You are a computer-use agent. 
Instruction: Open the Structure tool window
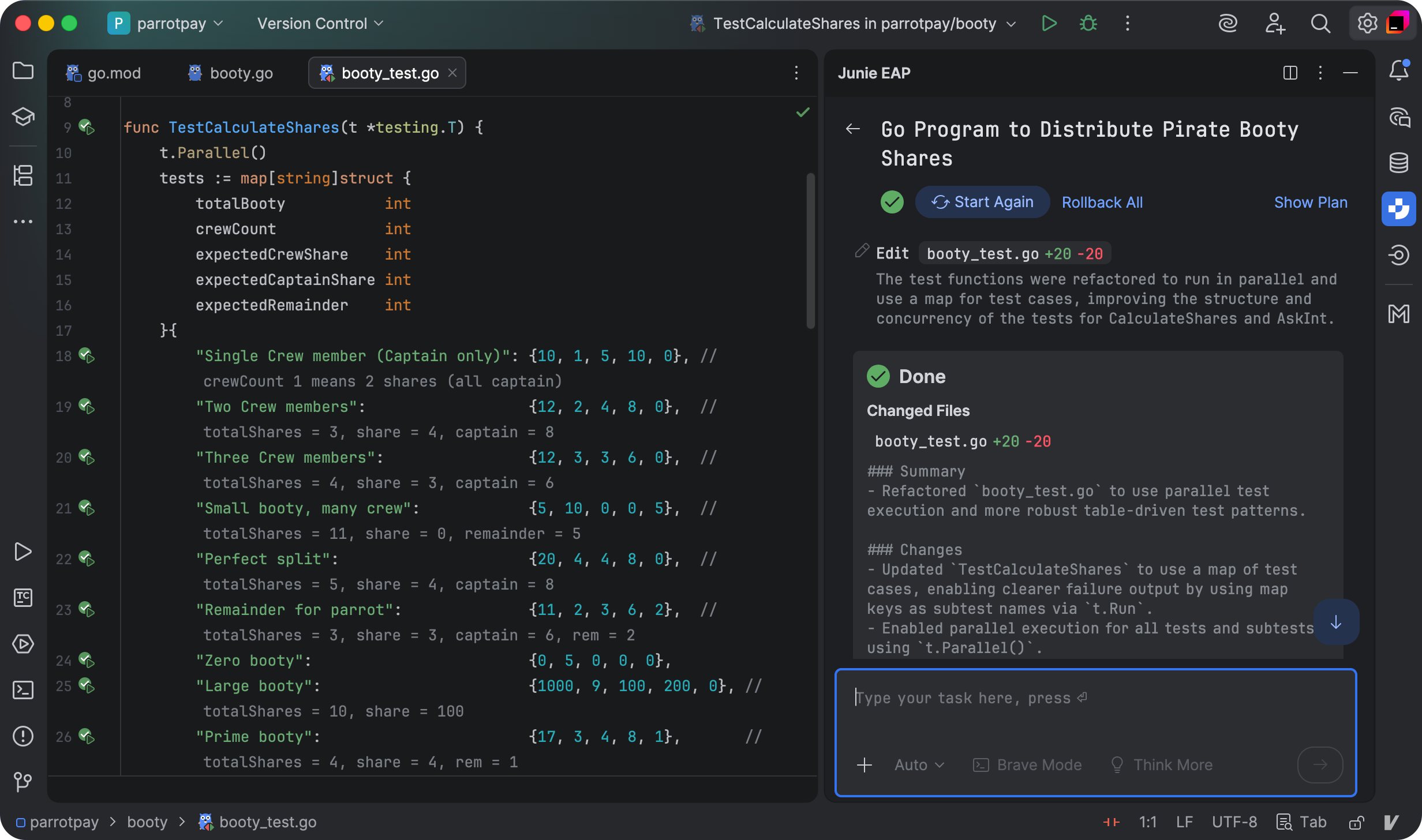coord(23,175)
